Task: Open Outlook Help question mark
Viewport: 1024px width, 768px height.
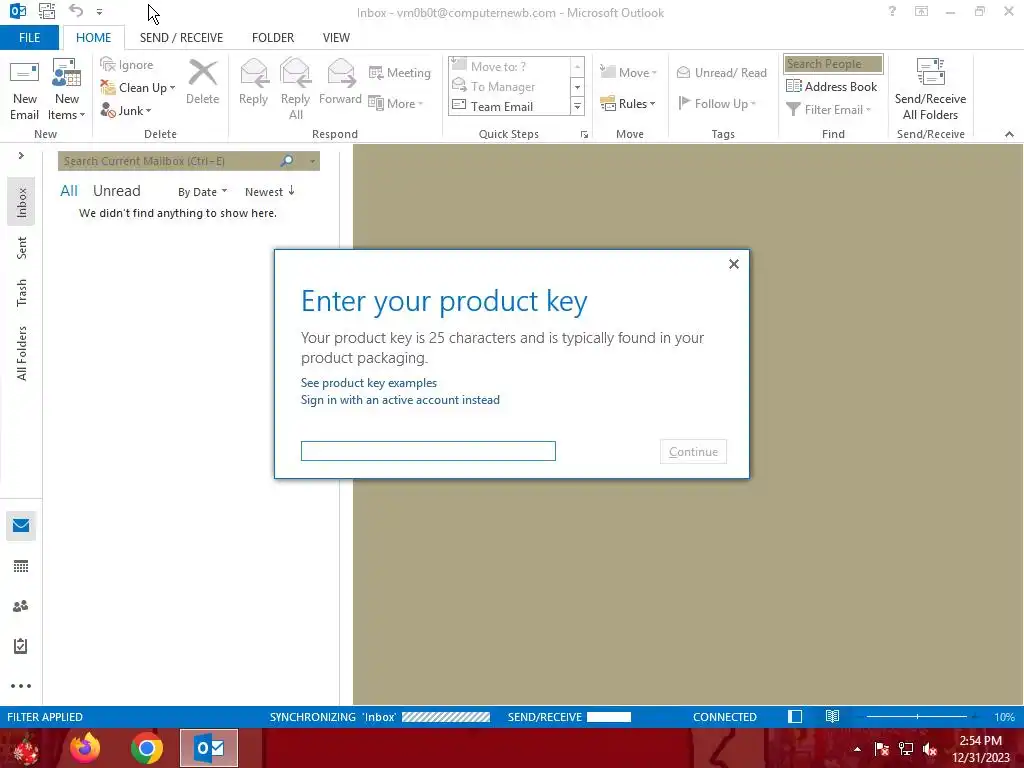Action: [892, 12]
